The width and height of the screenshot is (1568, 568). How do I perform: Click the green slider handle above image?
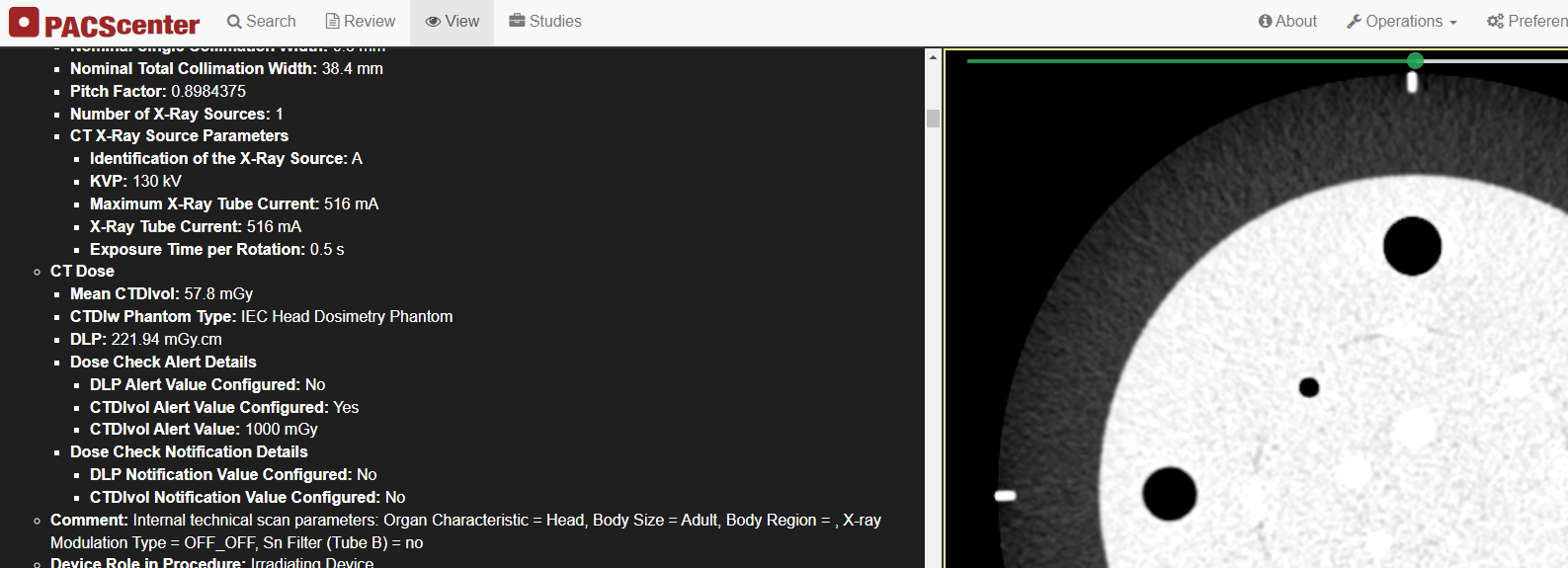1415,61
